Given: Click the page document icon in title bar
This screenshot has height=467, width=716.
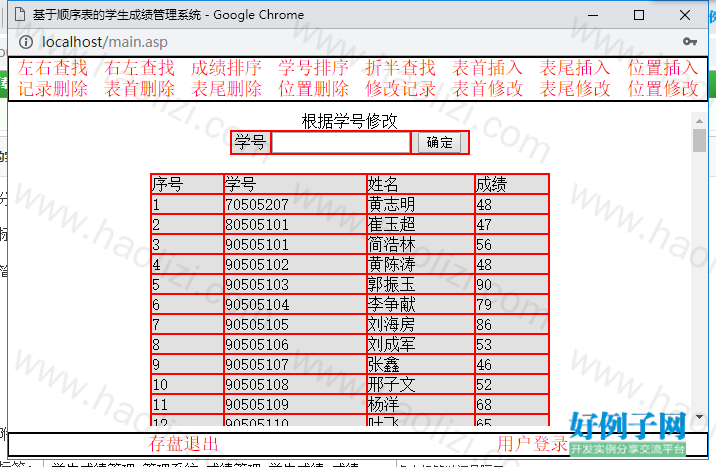Looking at the screenshot, I should [20, 15].
